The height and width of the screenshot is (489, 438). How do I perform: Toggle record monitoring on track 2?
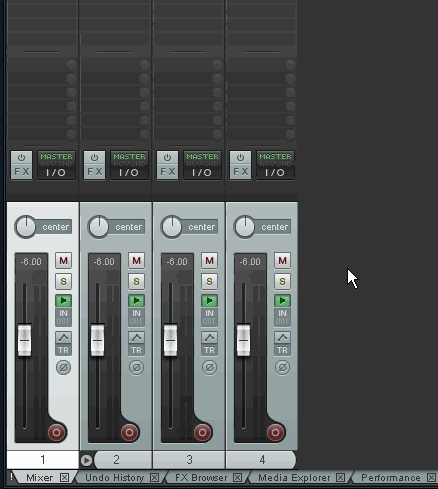[x=136, y=301]
